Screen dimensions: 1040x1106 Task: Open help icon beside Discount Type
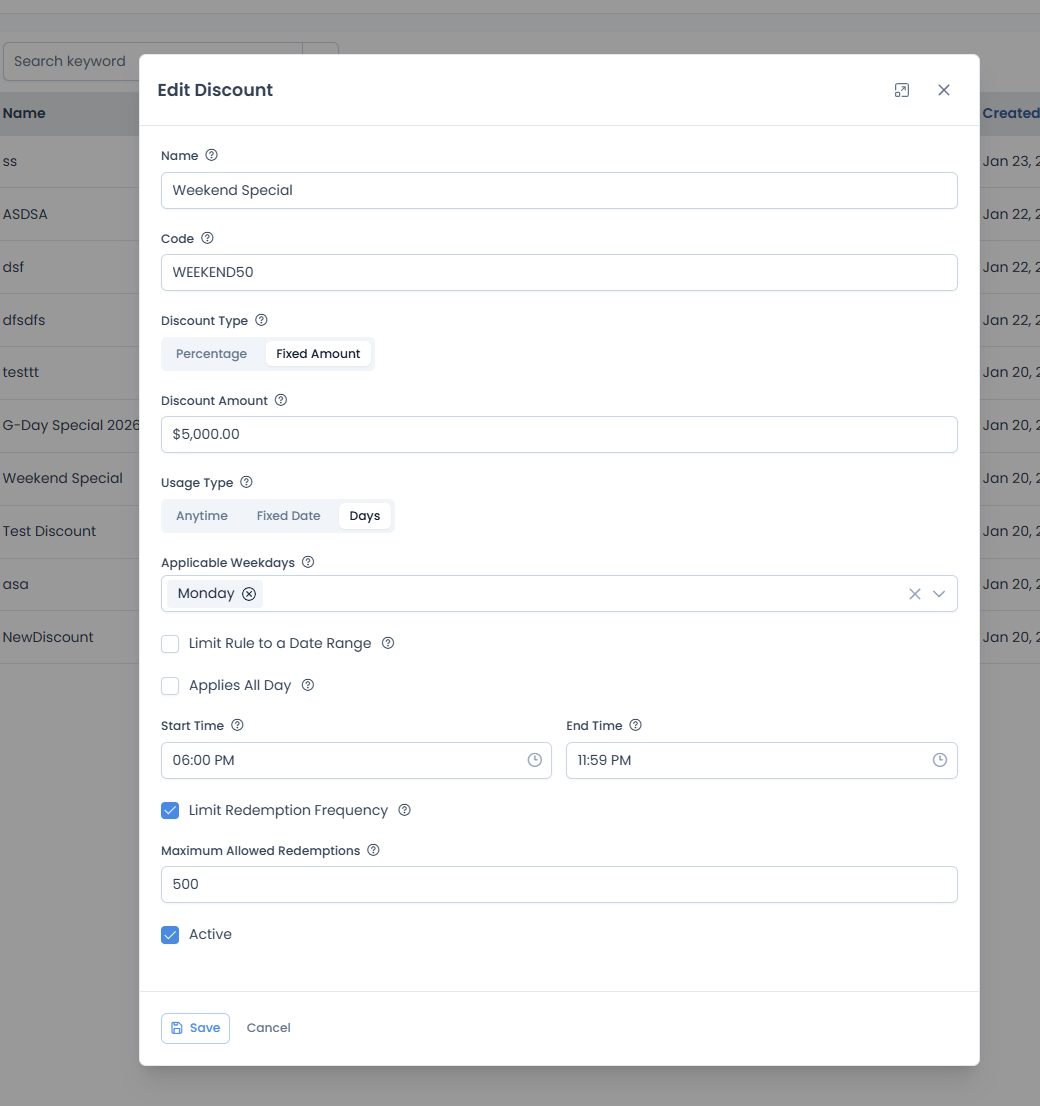point(261,320)
